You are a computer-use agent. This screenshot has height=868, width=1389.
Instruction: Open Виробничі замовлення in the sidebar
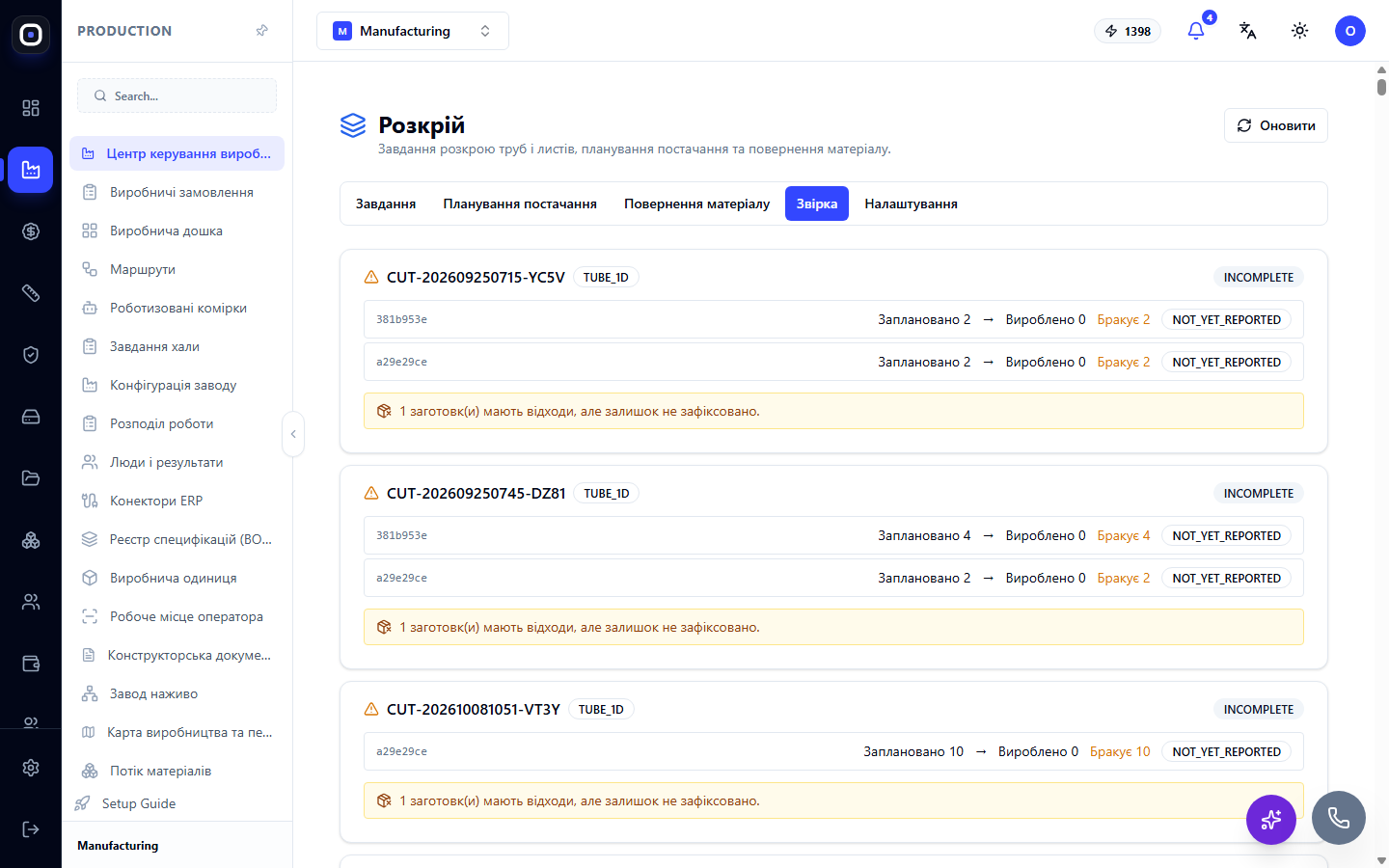pos(177,192)
